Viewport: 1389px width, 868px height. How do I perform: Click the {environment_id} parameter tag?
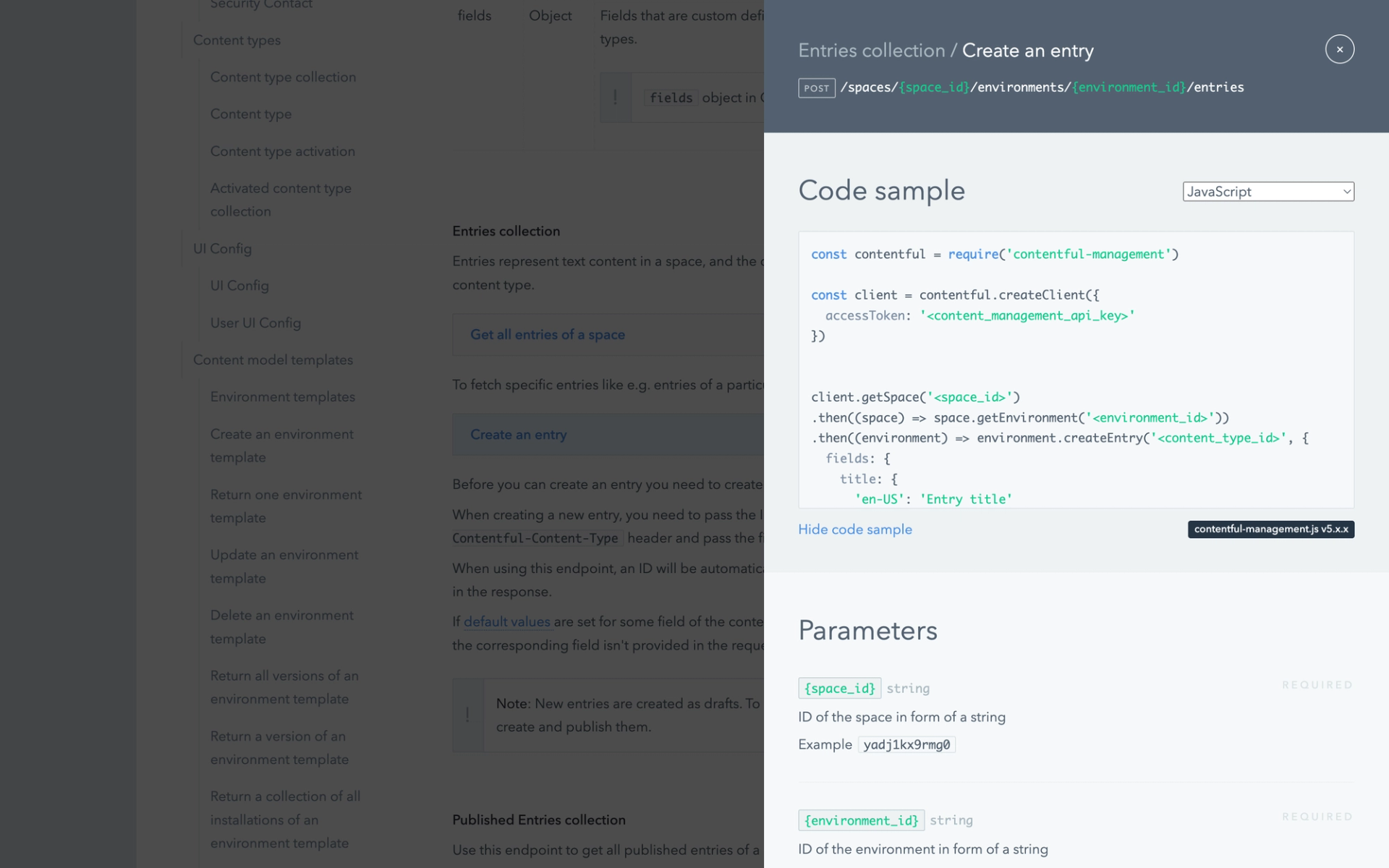point(861,820)
